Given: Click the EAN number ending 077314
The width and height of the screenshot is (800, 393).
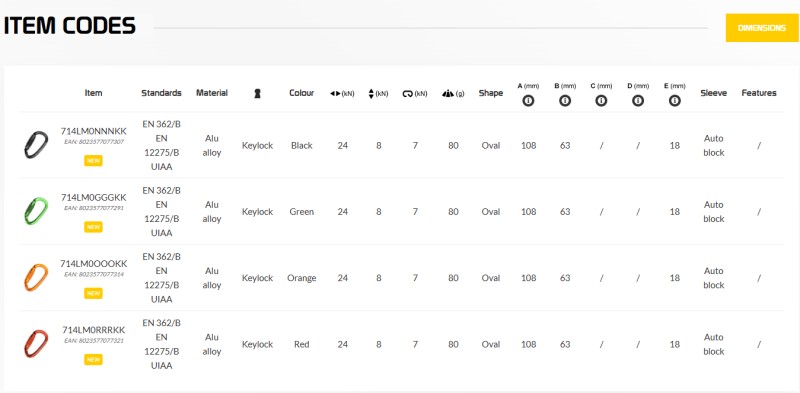Looking at the screenshot, I should pos(93,275).
